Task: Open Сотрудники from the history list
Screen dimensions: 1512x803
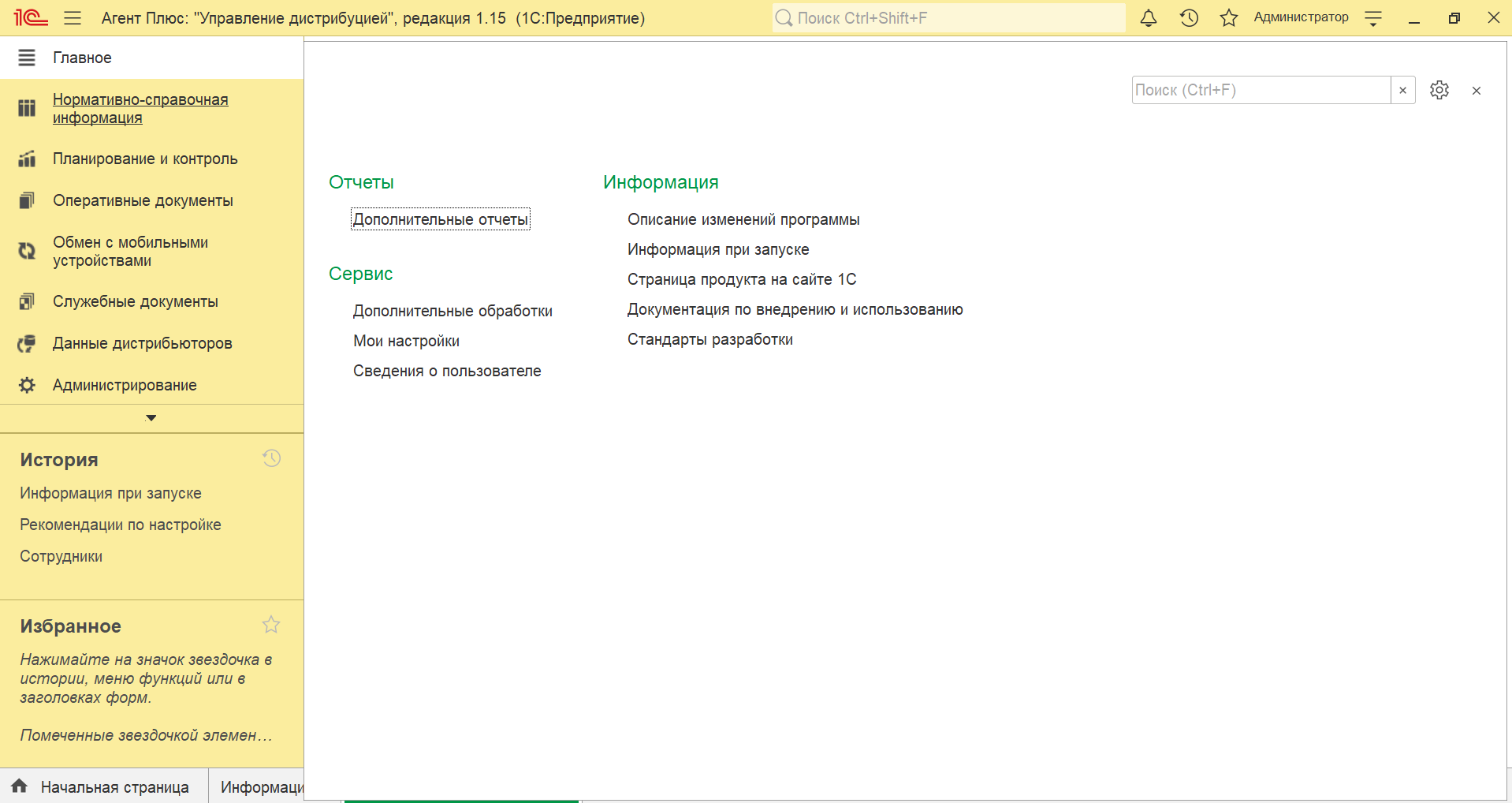Action: tap(61, 556)
